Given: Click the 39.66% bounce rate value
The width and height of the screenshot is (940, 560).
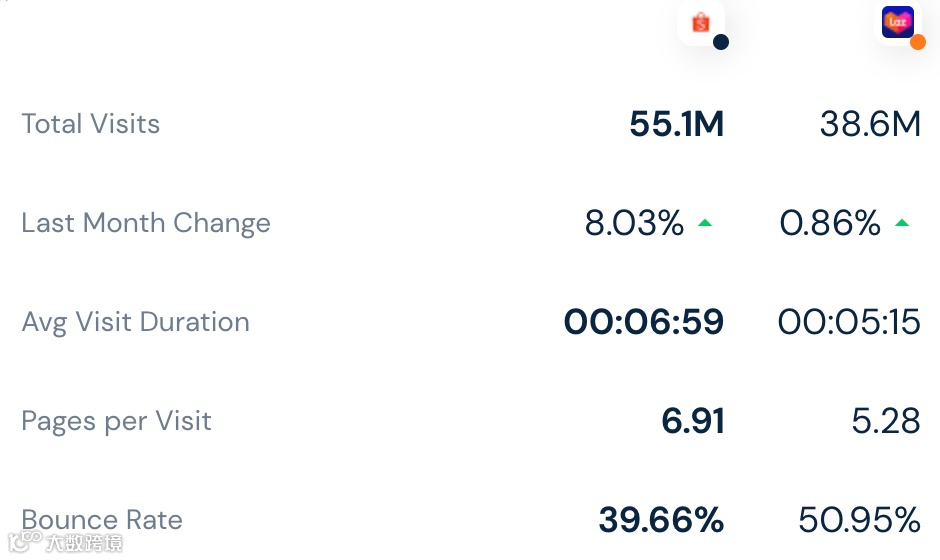Looking at the screenshot, I should click(x=661, y=520).
